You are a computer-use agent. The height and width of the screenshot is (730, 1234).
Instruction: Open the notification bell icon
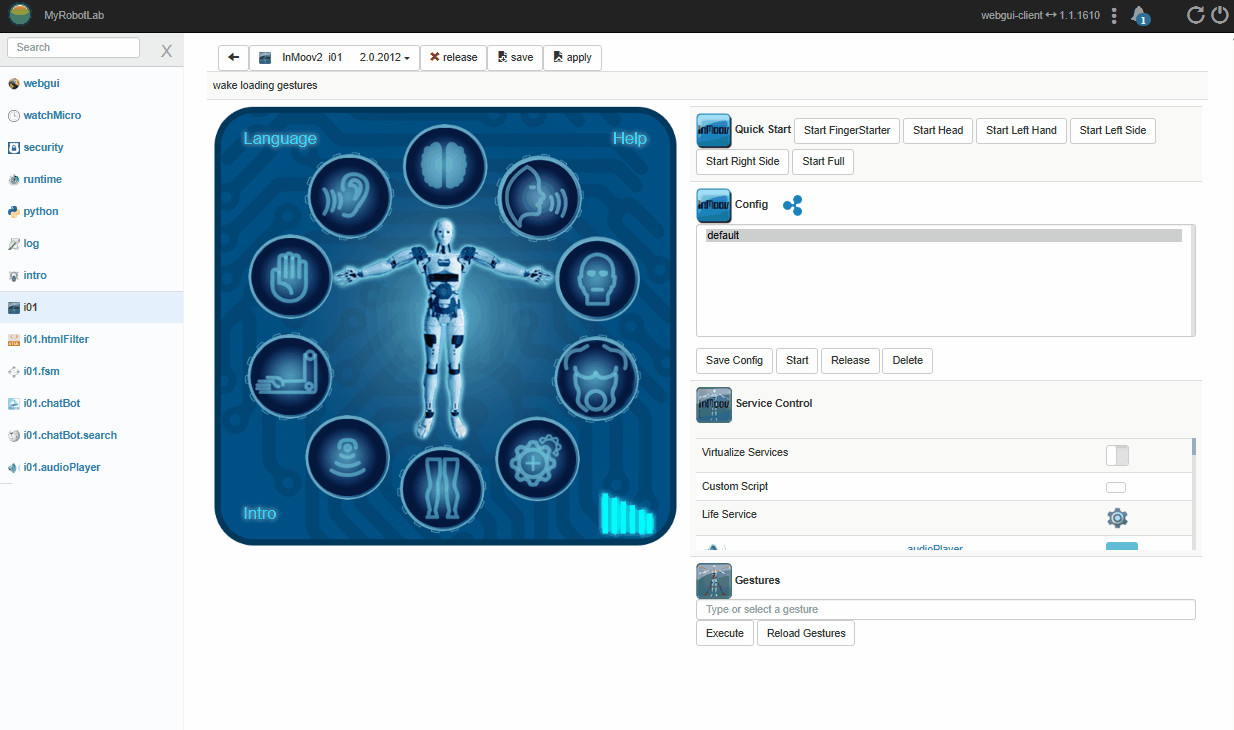[x=1139, y=15]
